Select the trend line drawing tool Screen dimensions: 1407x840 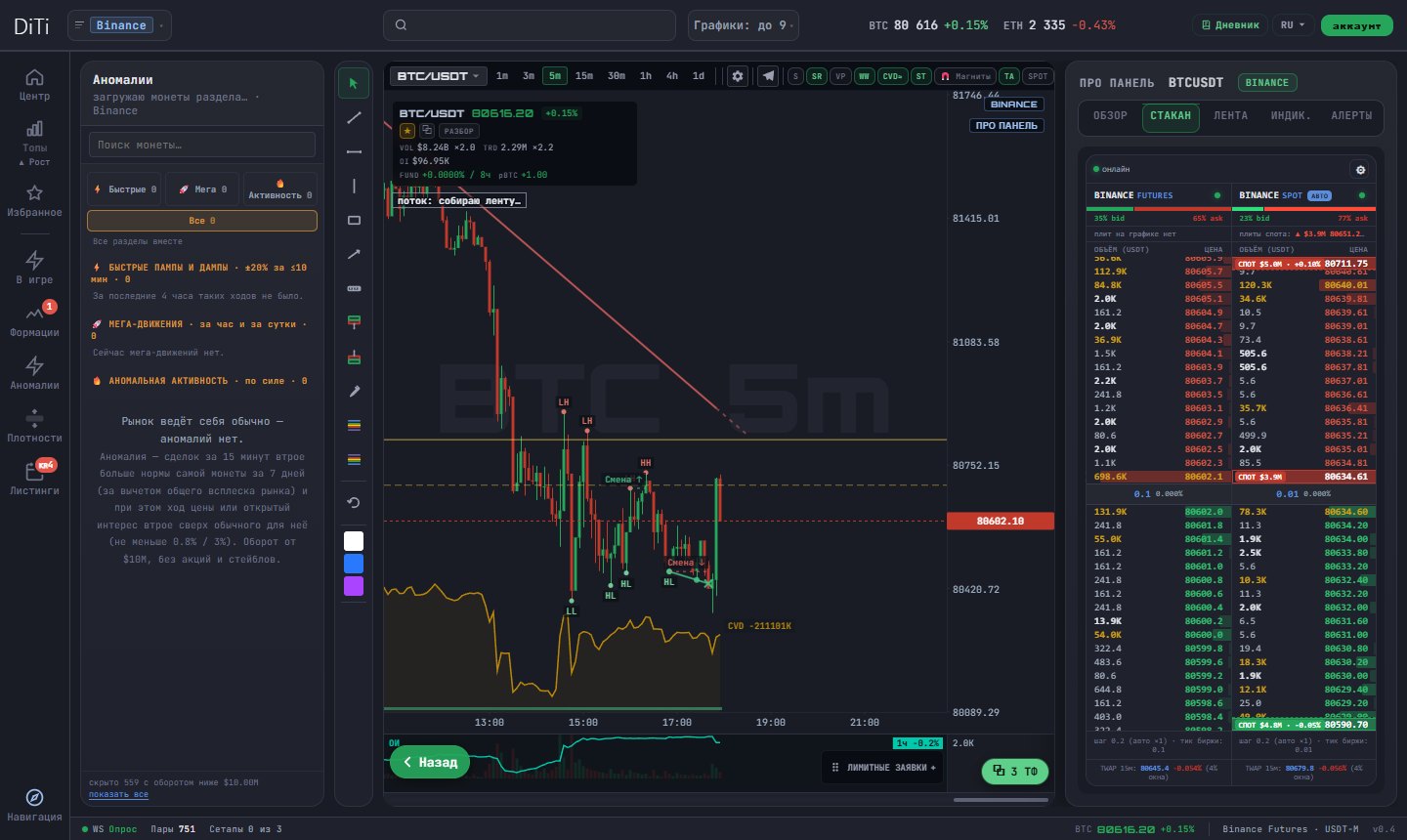(354, 117)
